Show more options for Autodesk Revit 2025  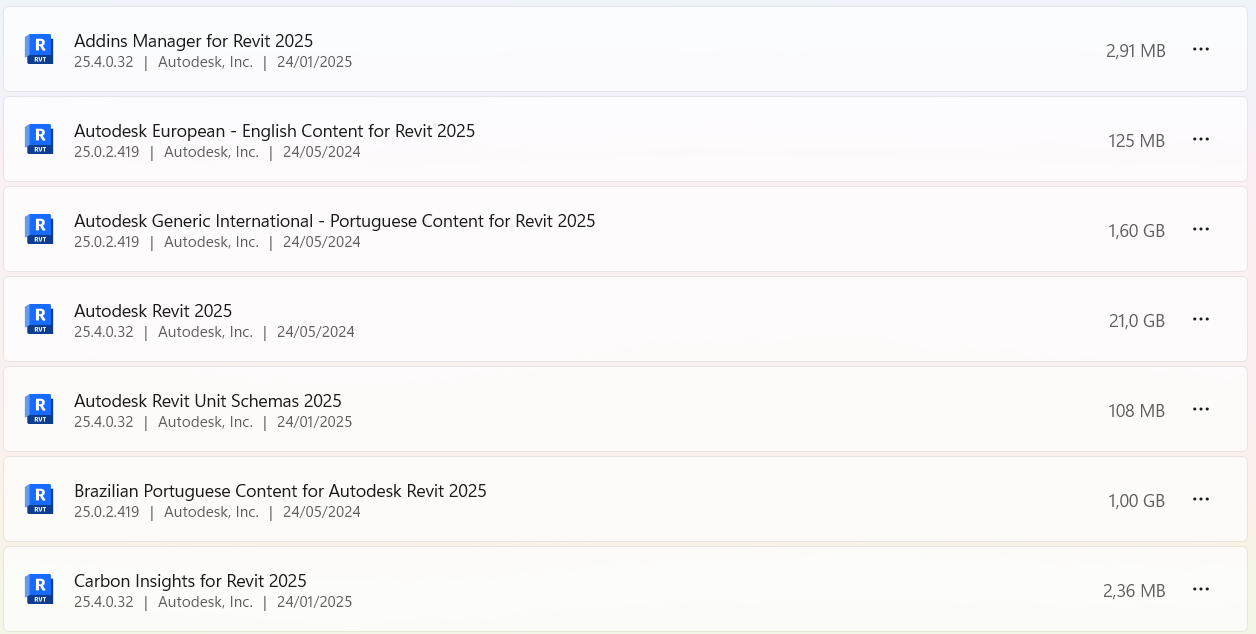click(x=1201, y=319)
